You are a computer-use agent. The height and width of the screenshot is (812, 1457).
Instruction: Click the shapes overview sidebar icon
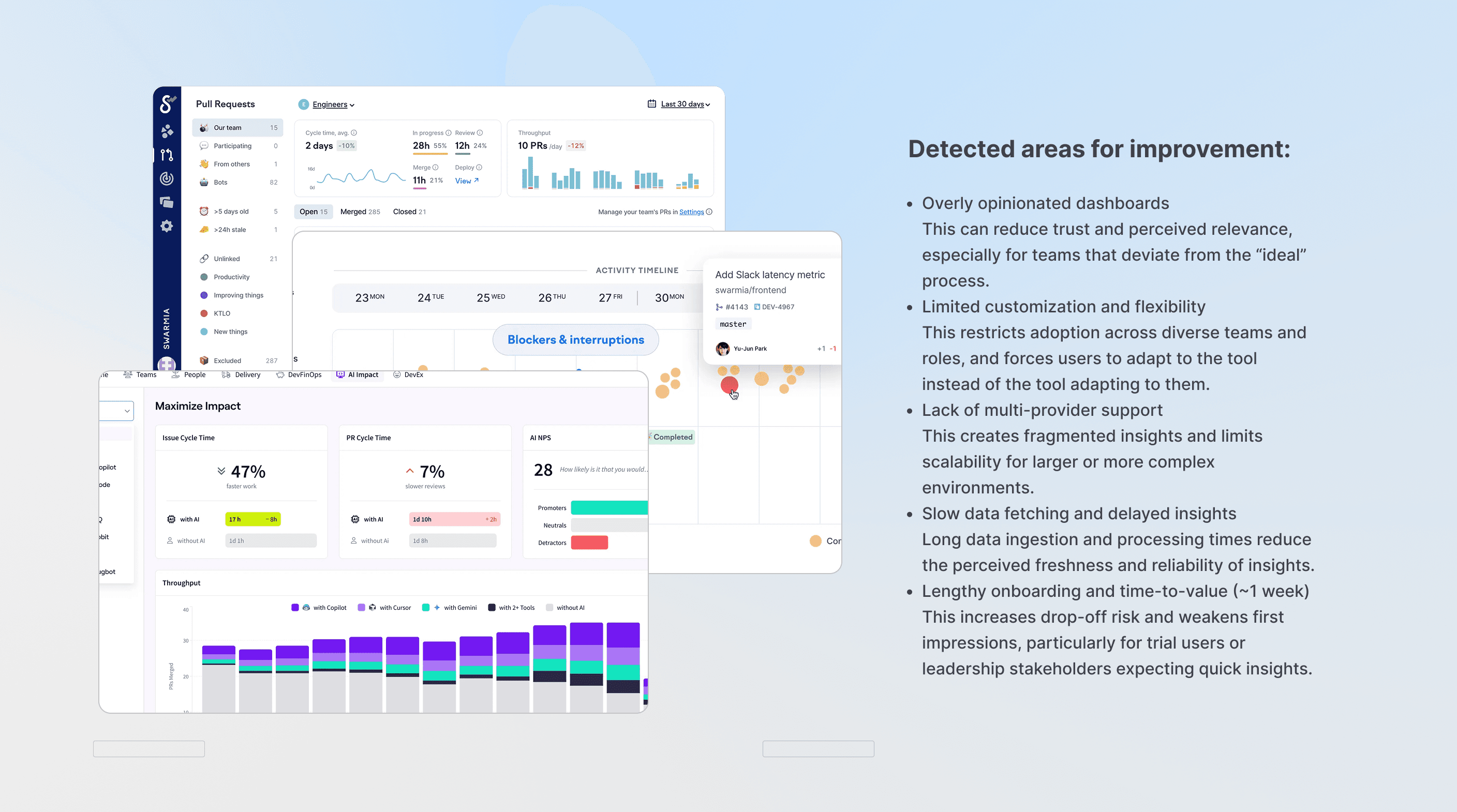167,131
